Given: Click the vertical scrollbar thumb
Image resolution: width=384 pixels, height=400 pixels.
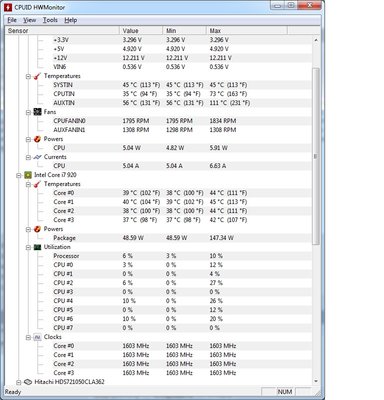Looking at the screenshot, I should (316, 157).
